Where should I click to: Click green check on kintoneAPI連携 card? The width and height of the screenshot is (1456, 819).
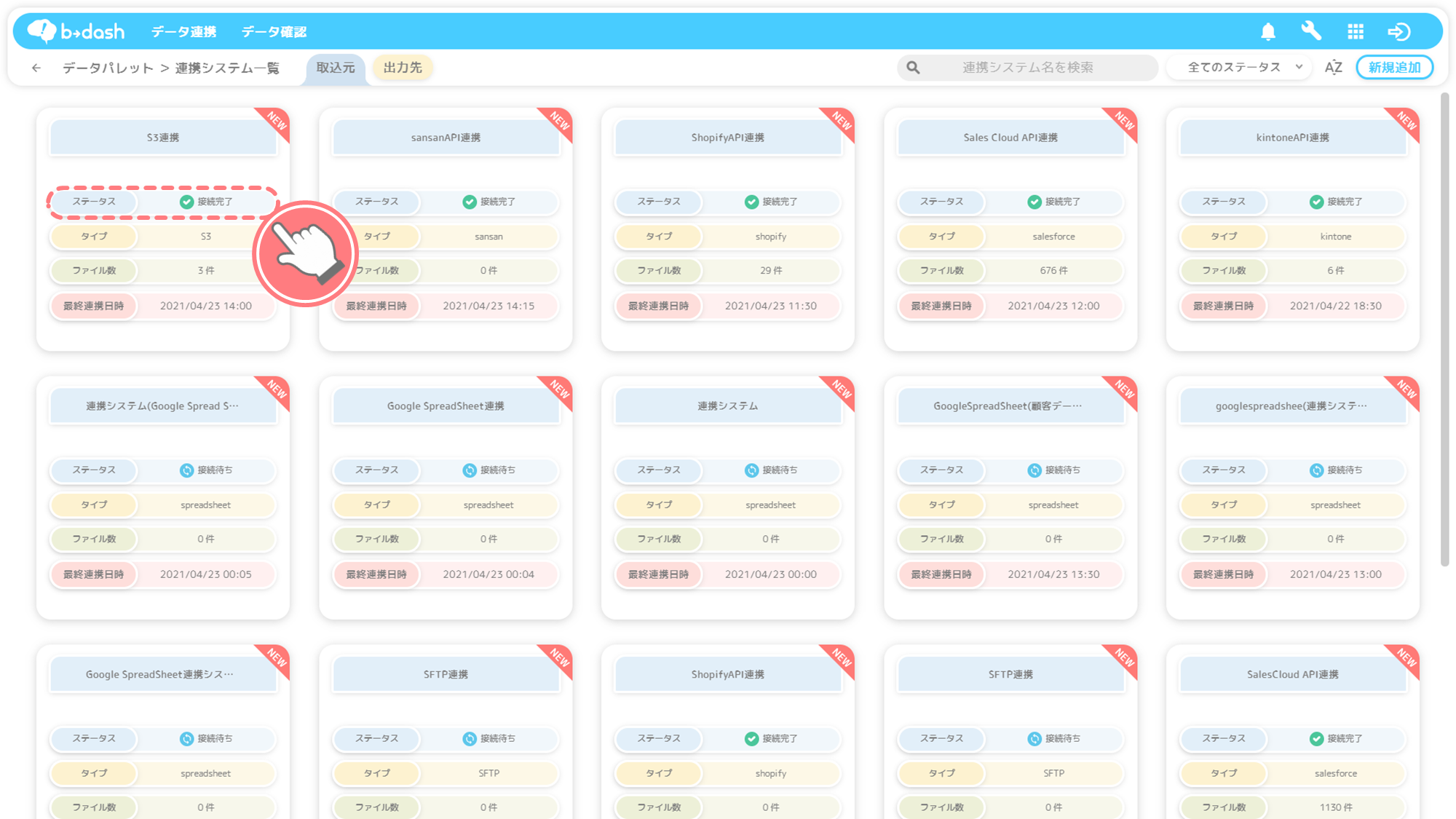pyautogui.click(x=1316, y=202)
